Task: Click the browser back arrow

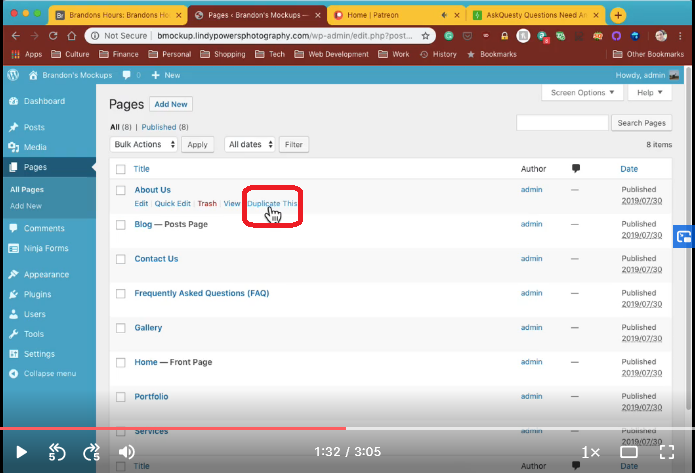Action: pos(16,36)
